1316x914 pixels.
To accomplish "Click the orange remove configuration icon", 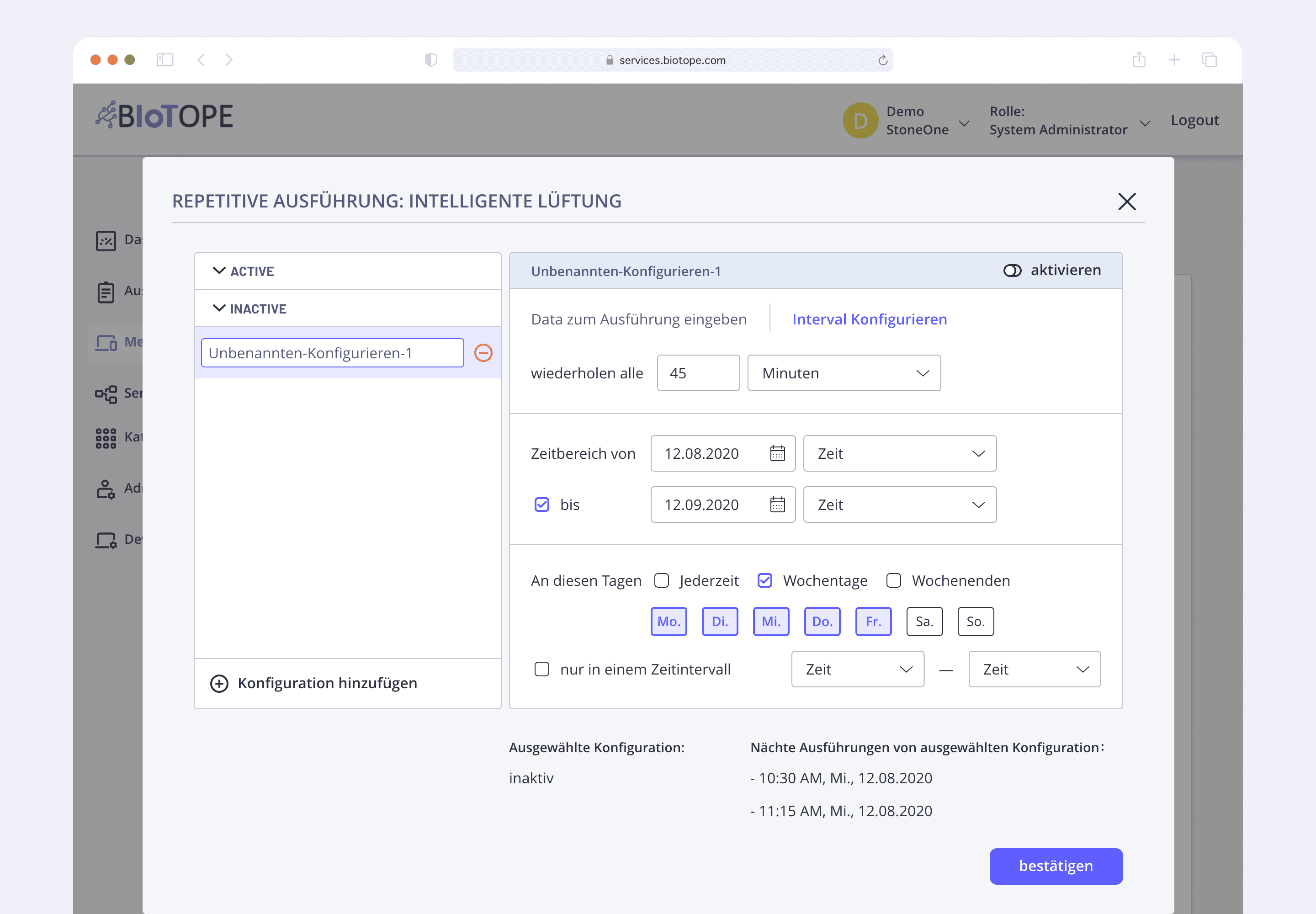I will coord(483,353).
